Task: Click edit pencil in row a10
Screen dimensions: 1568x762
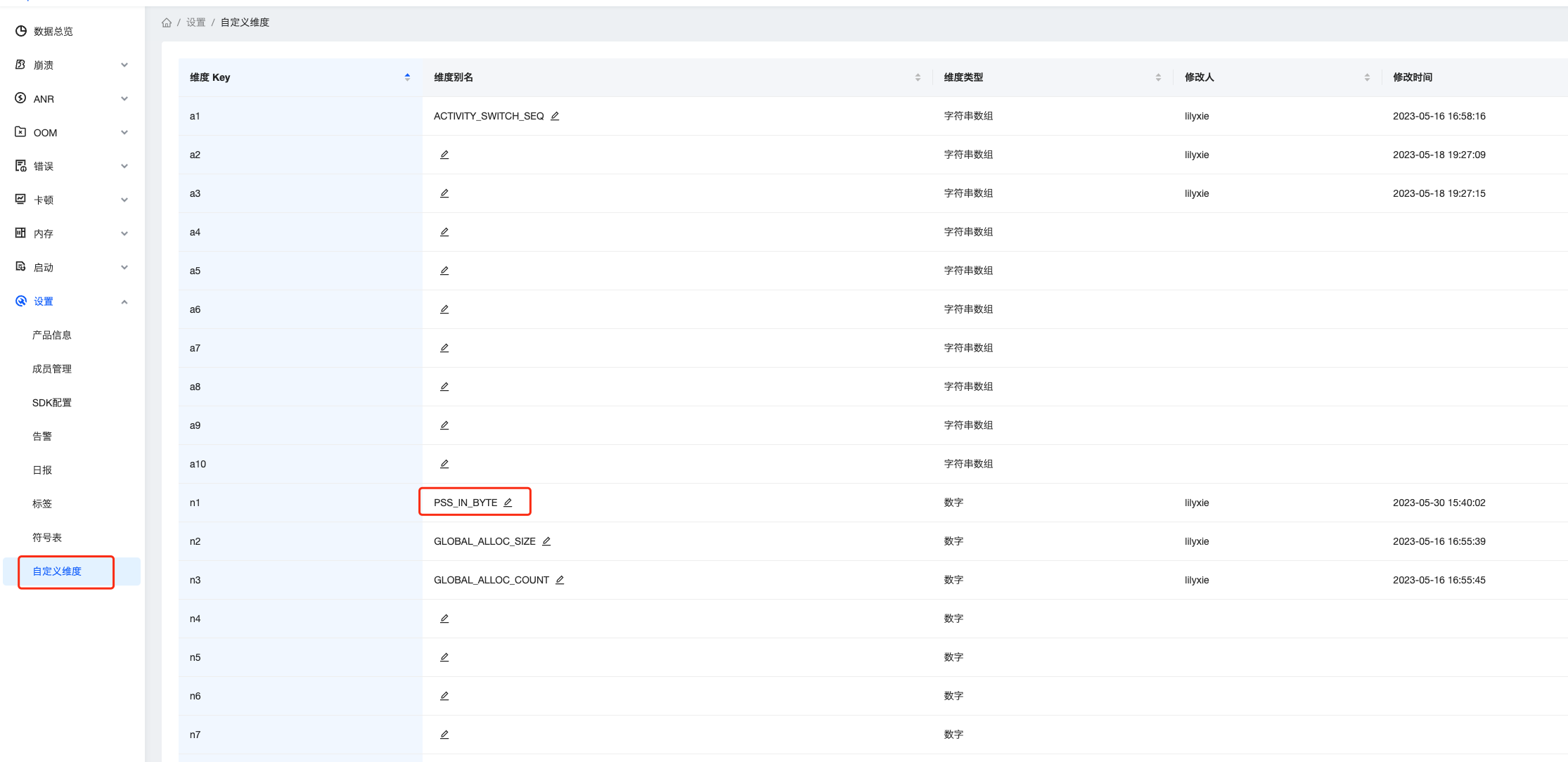Action: (444, 464)
